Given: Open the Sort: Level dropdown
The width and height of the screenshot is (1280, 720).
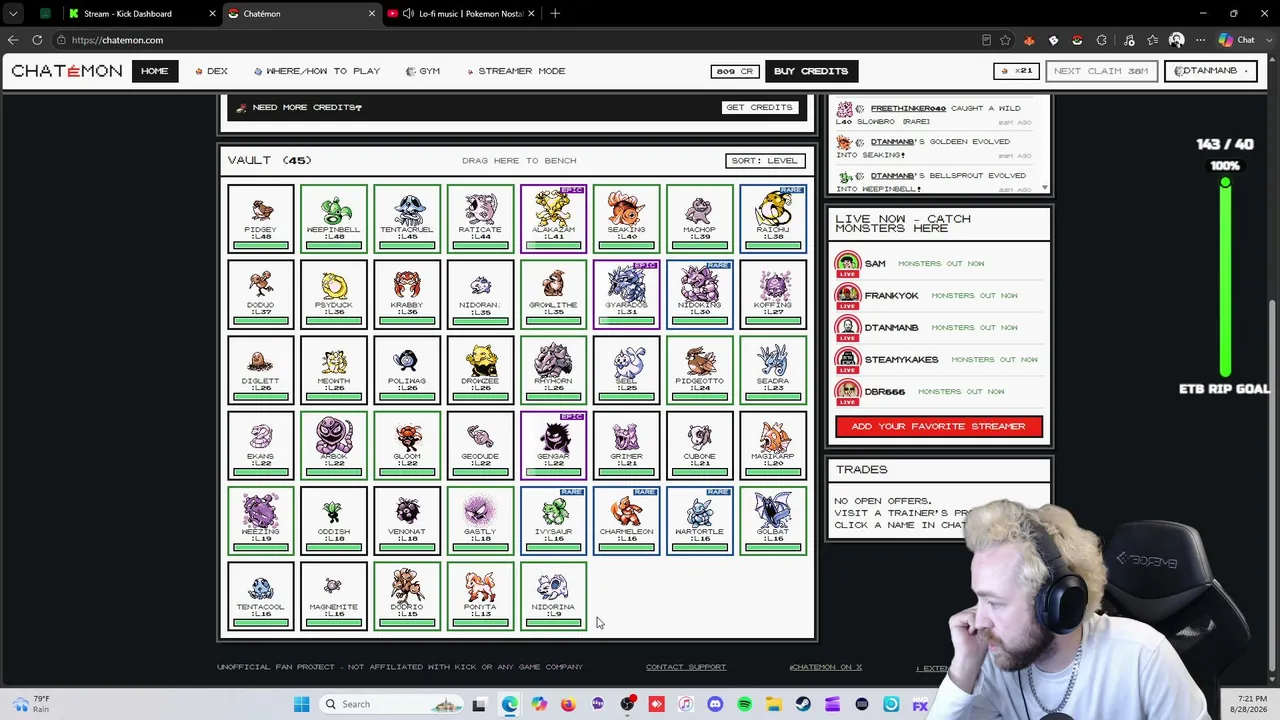Looking at the screenshot, I should pyautogui.click(x=765, y=160).
